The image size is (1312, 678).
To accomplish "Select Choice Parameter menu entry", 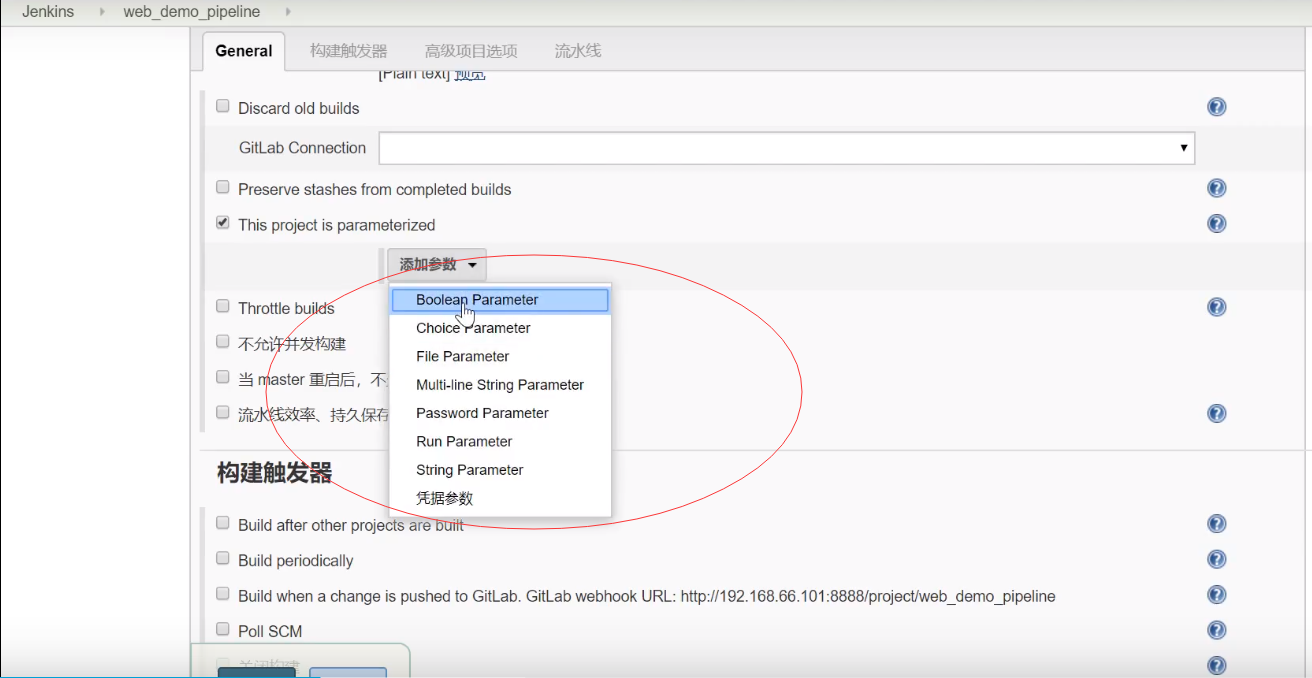I will click(500, 328).
